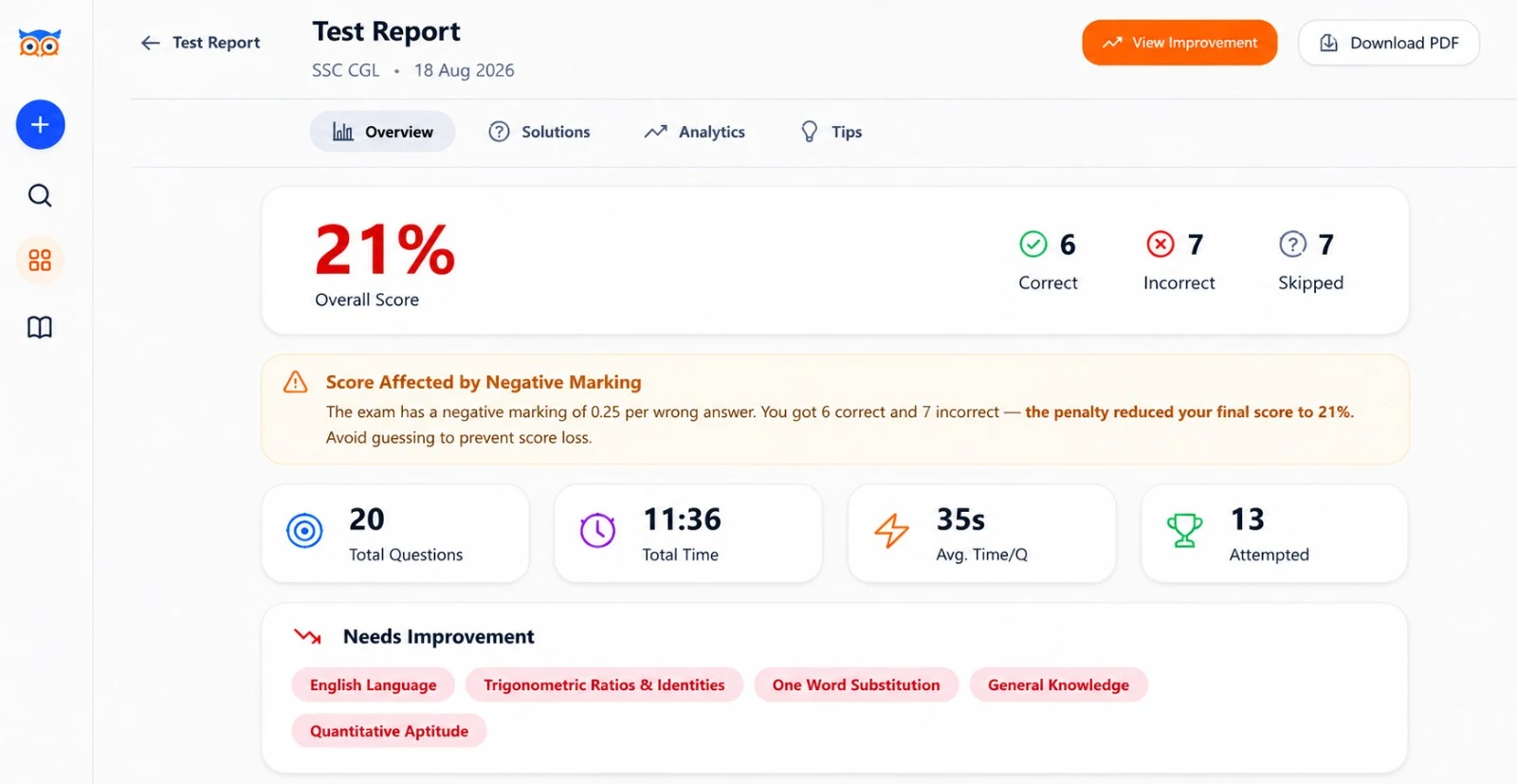Open the book library icon in sidebar
Screen dimensions: 1517x784
(x=40, y=327)
